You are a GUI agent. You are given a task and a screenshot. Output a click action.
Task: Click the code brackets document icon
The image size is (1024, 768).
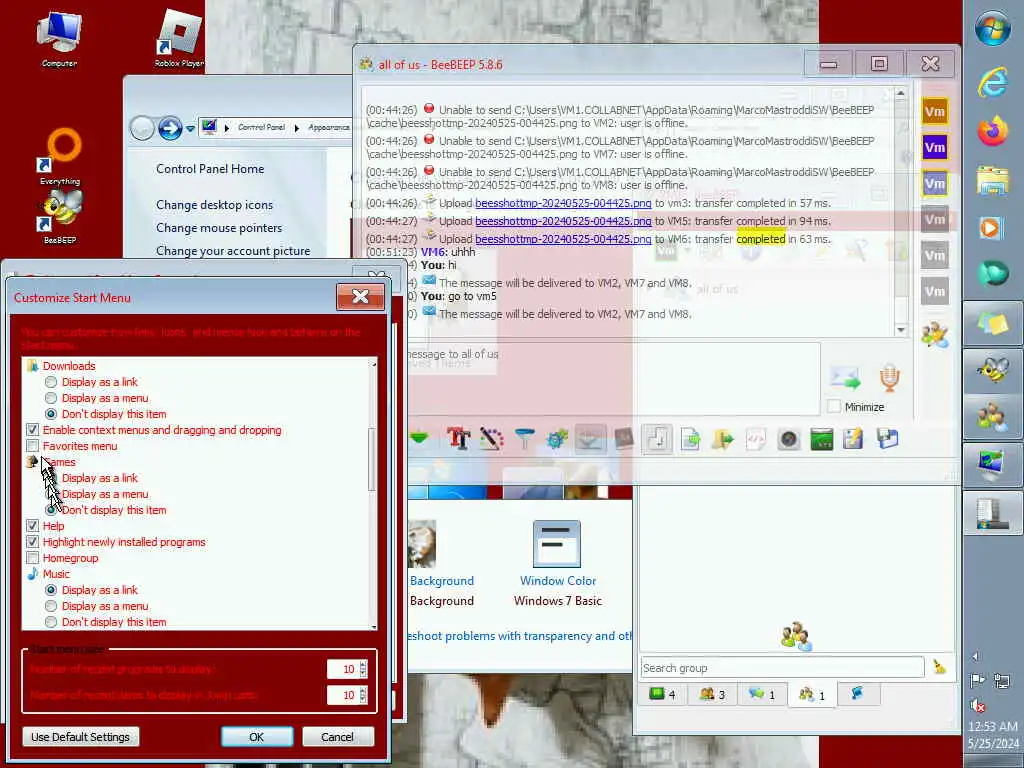pos(756,439)
